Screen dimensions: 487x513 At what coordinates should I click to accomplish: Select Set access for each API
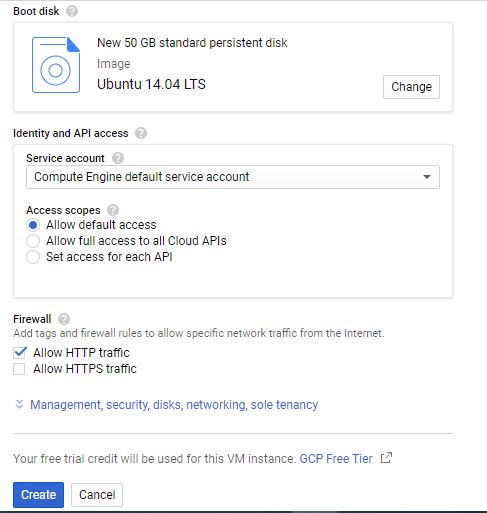tap(33, 257)
